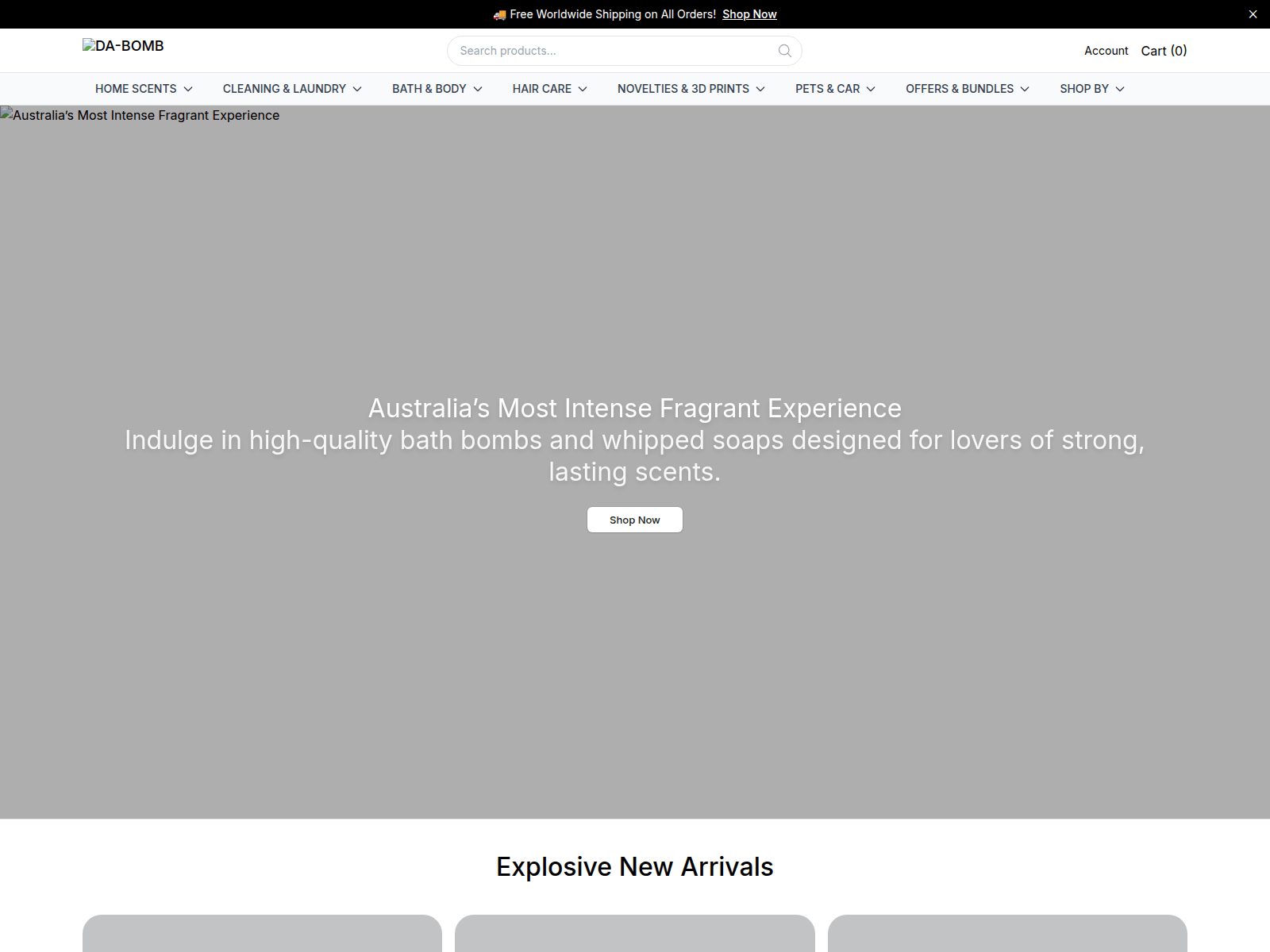Viewport: 1270px width, 952px height.
Task: Open the OFFERS & BUNDLES menu
Action: click(968, 89)
